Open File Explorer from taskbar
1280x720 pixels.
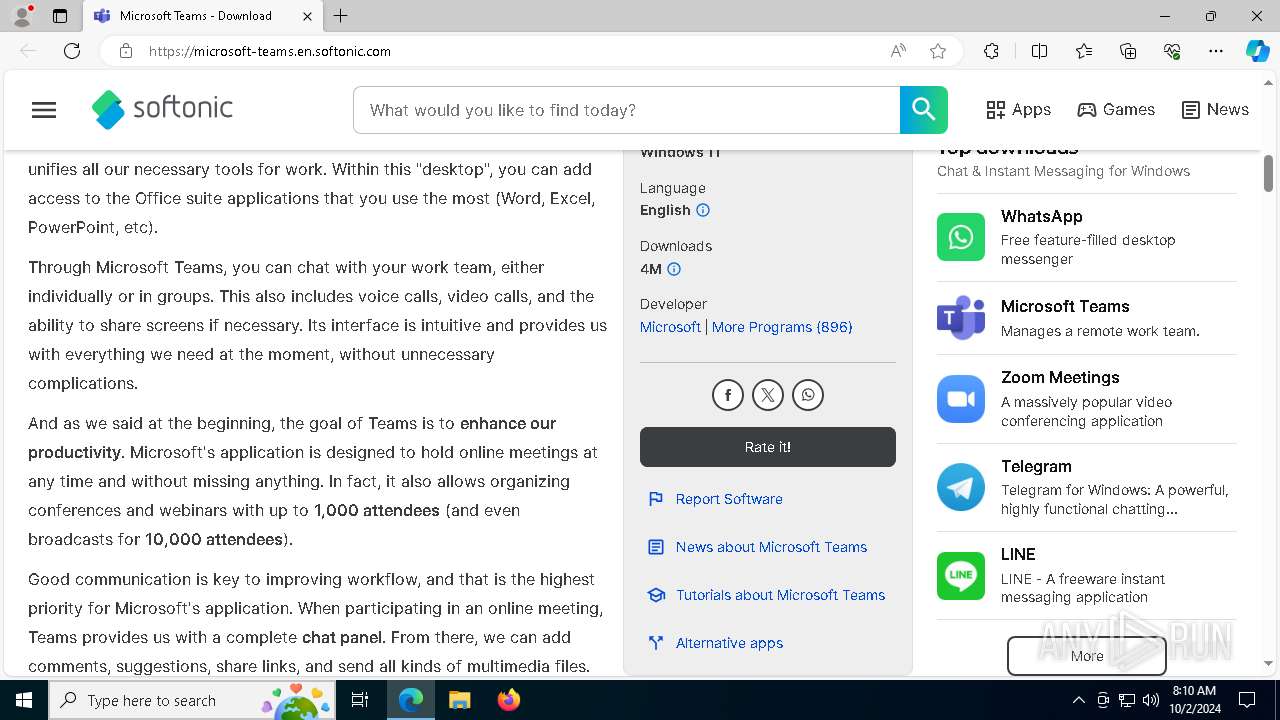pos(459,700)
